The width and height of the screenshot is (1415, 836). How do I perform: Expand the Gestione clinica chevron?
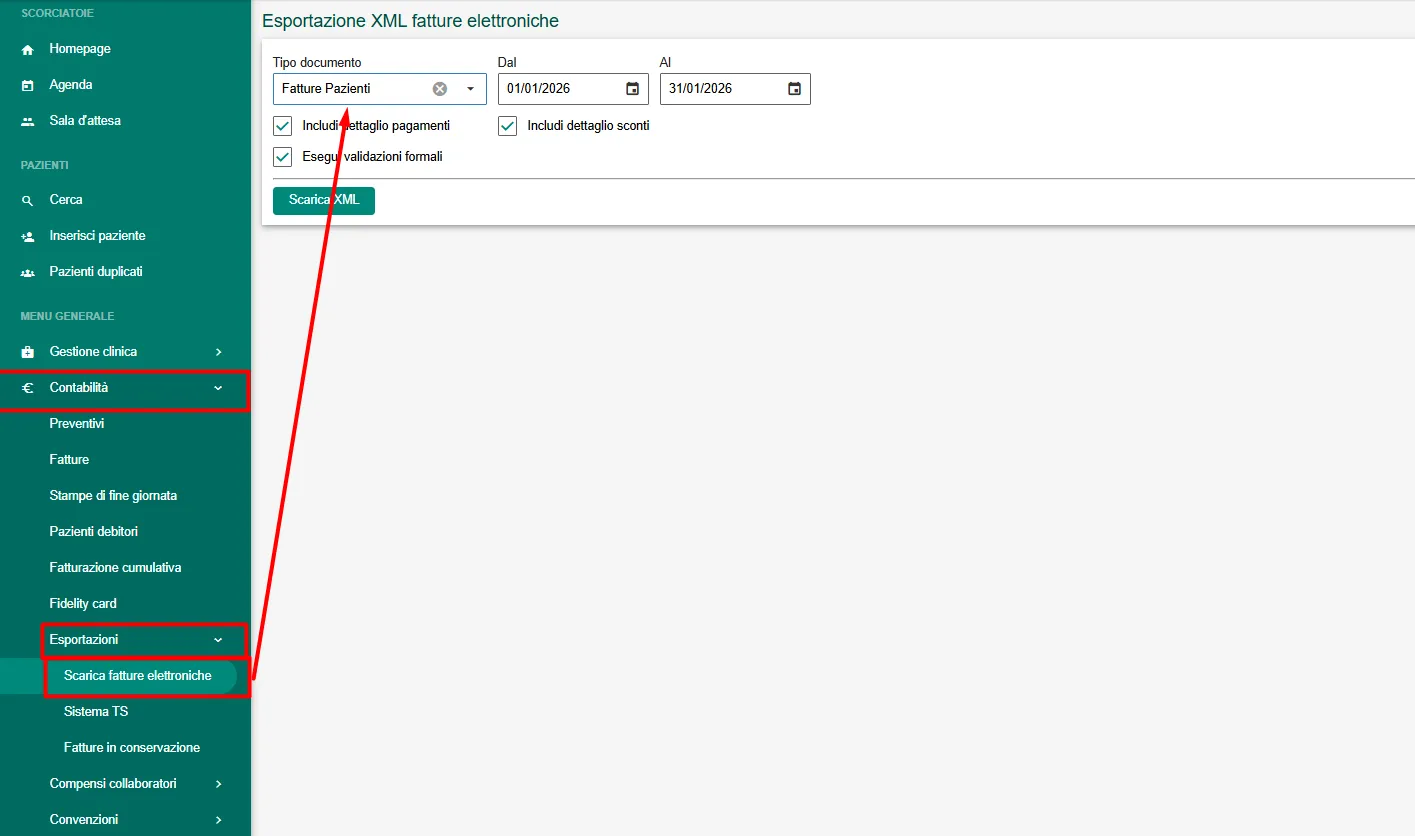(x=218, y=352)
